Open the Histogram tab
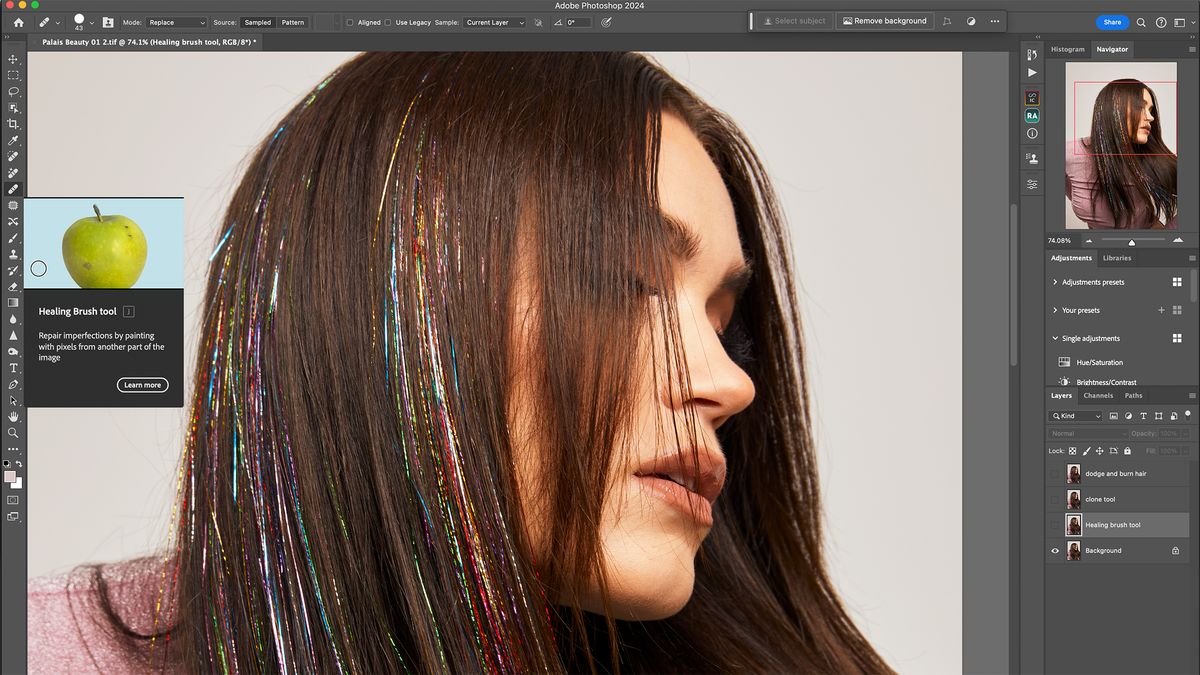 point(1067,48)
